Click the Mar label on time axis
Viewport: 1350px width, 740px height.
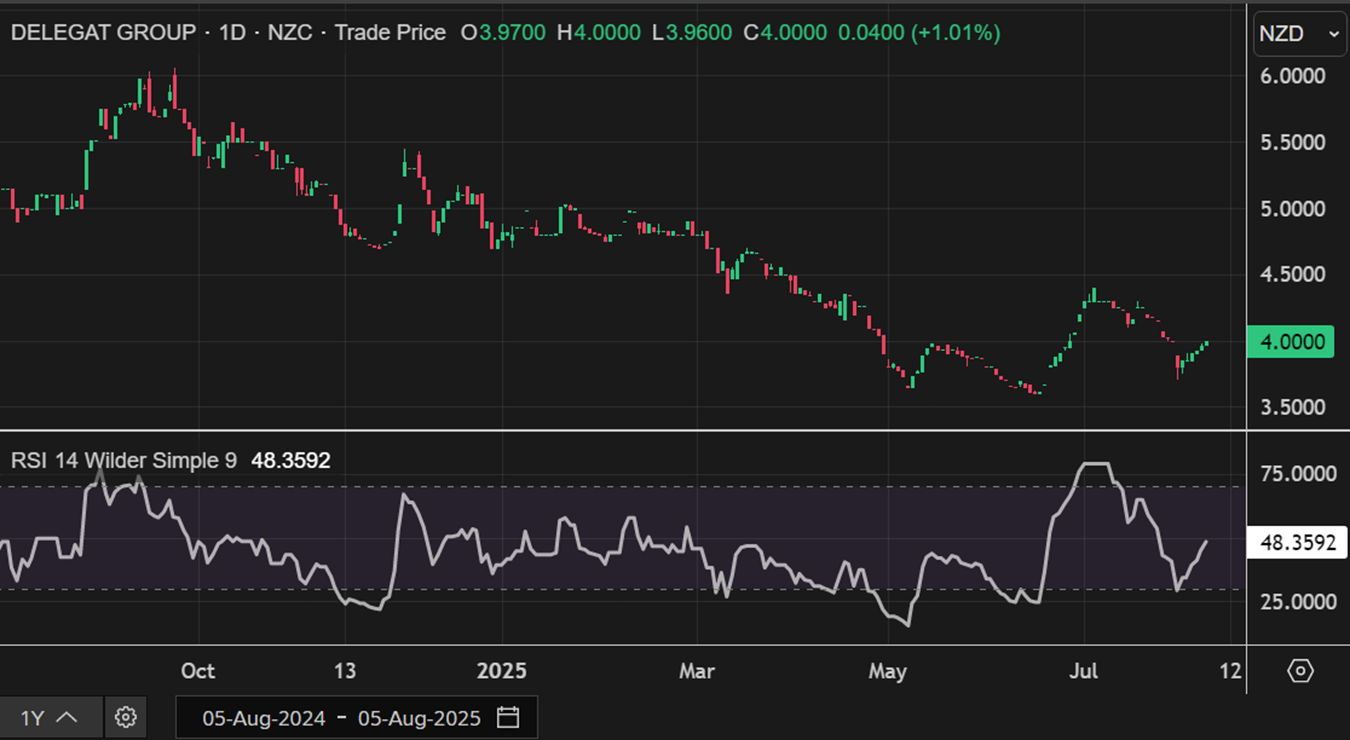[x=697, y=671]
